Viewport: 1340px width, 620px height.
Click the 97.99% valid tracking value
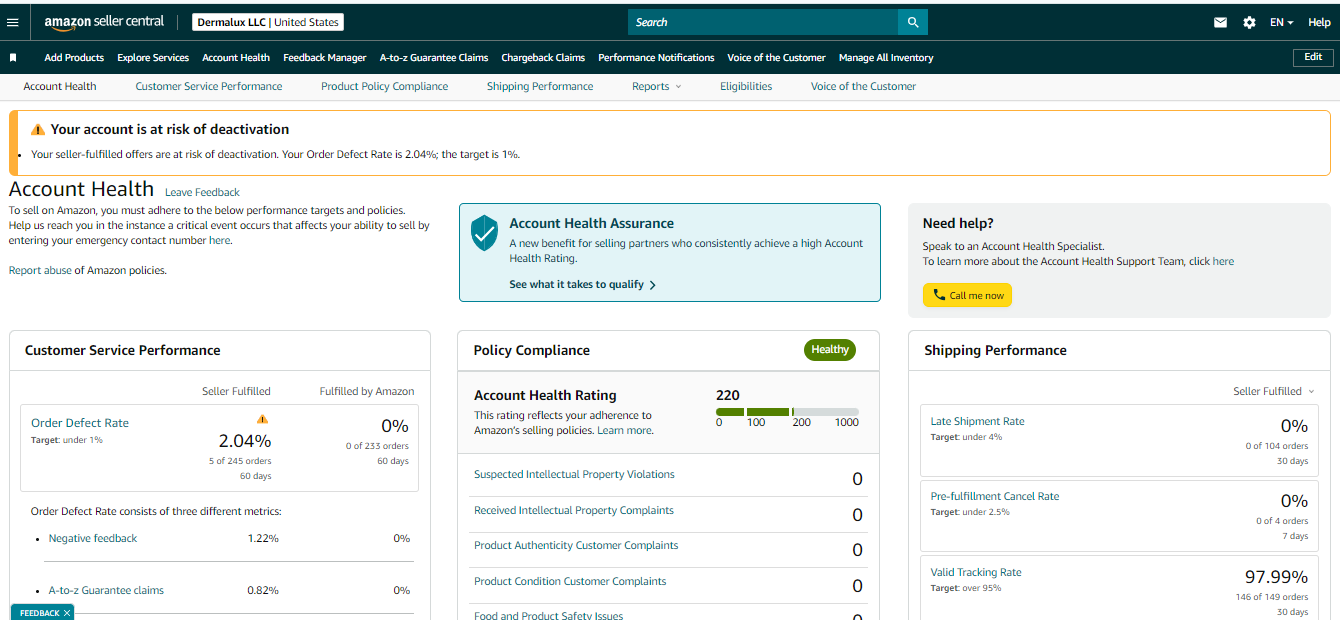[1276, 577]
